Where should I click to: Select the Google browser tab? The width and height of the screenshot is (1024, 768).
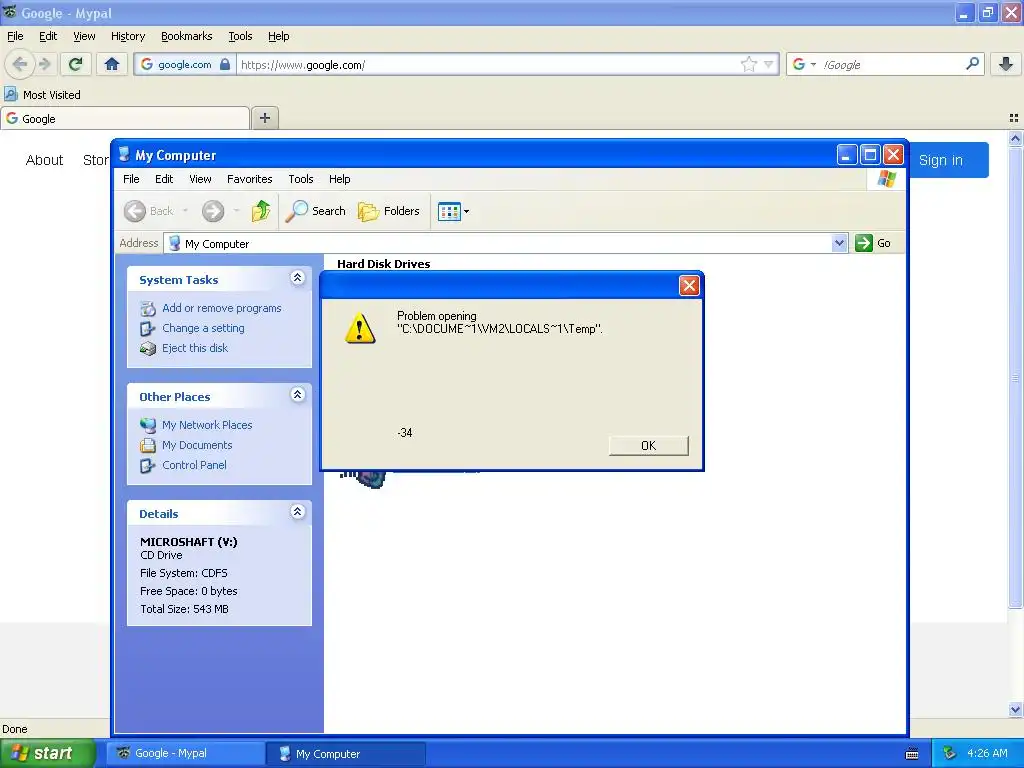click(125, 119)
